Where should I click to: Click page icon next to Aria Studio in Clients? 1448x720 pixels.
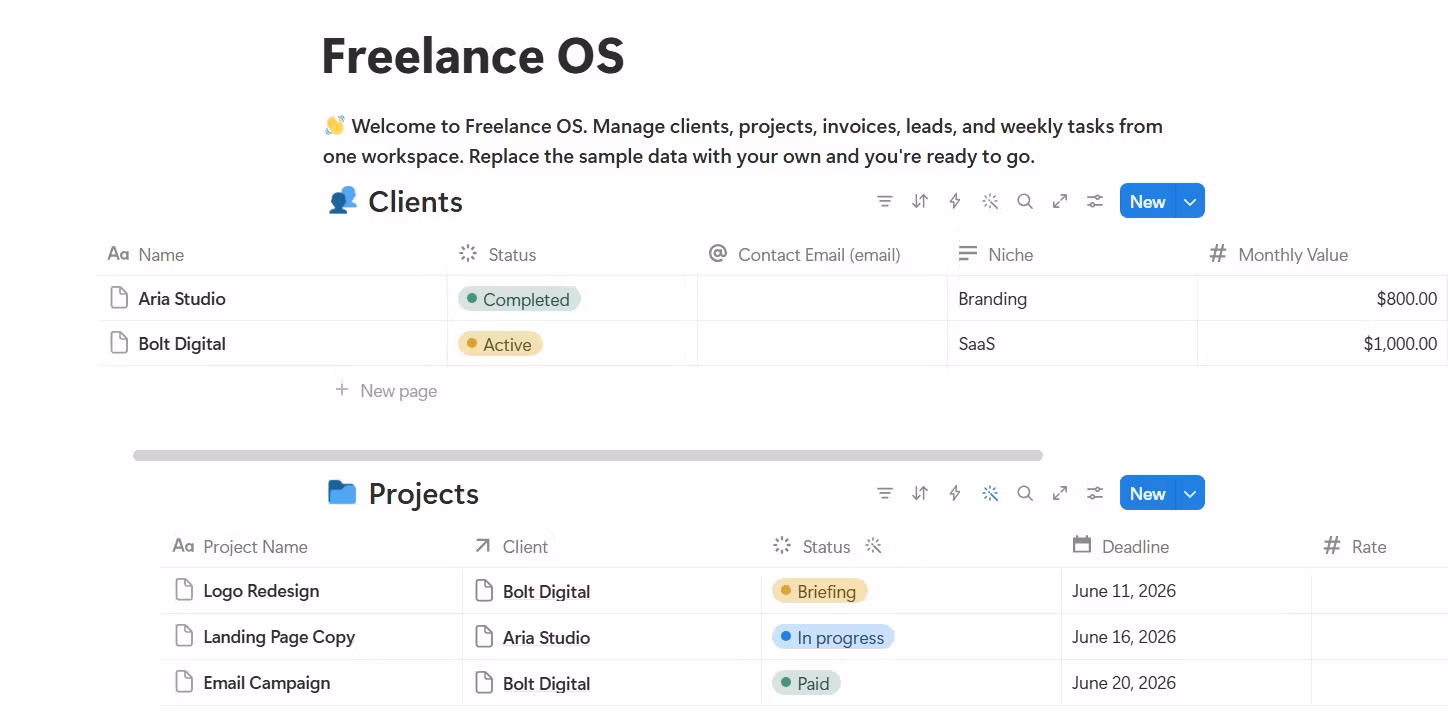pos(119,298)
